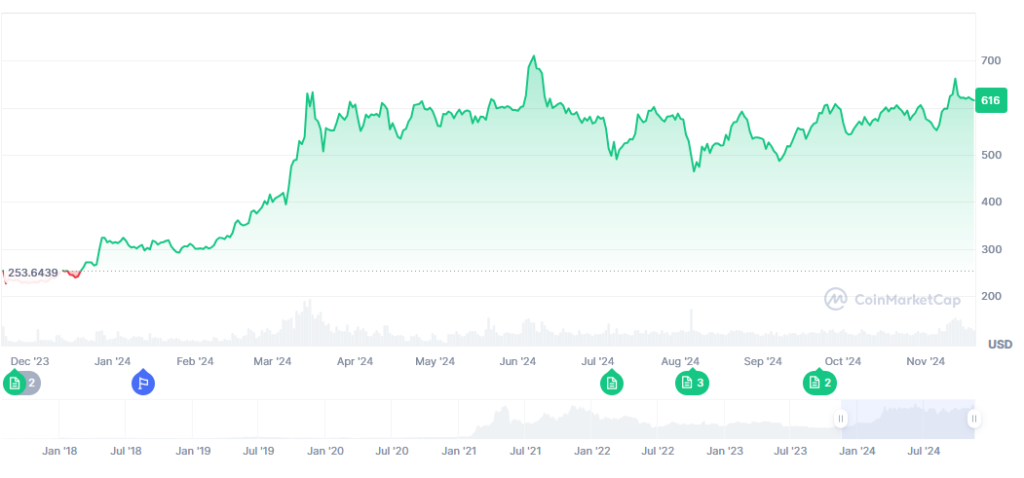Click the highlighted selected range in navigator
1024x478 pixels.
point(907,419)
